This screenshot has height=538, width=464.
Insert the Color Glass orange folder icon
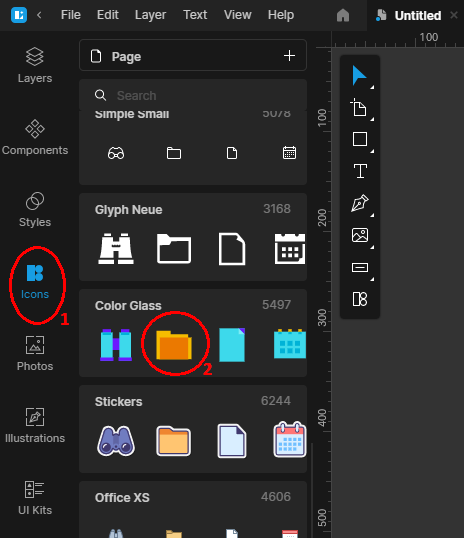[174, 345]
